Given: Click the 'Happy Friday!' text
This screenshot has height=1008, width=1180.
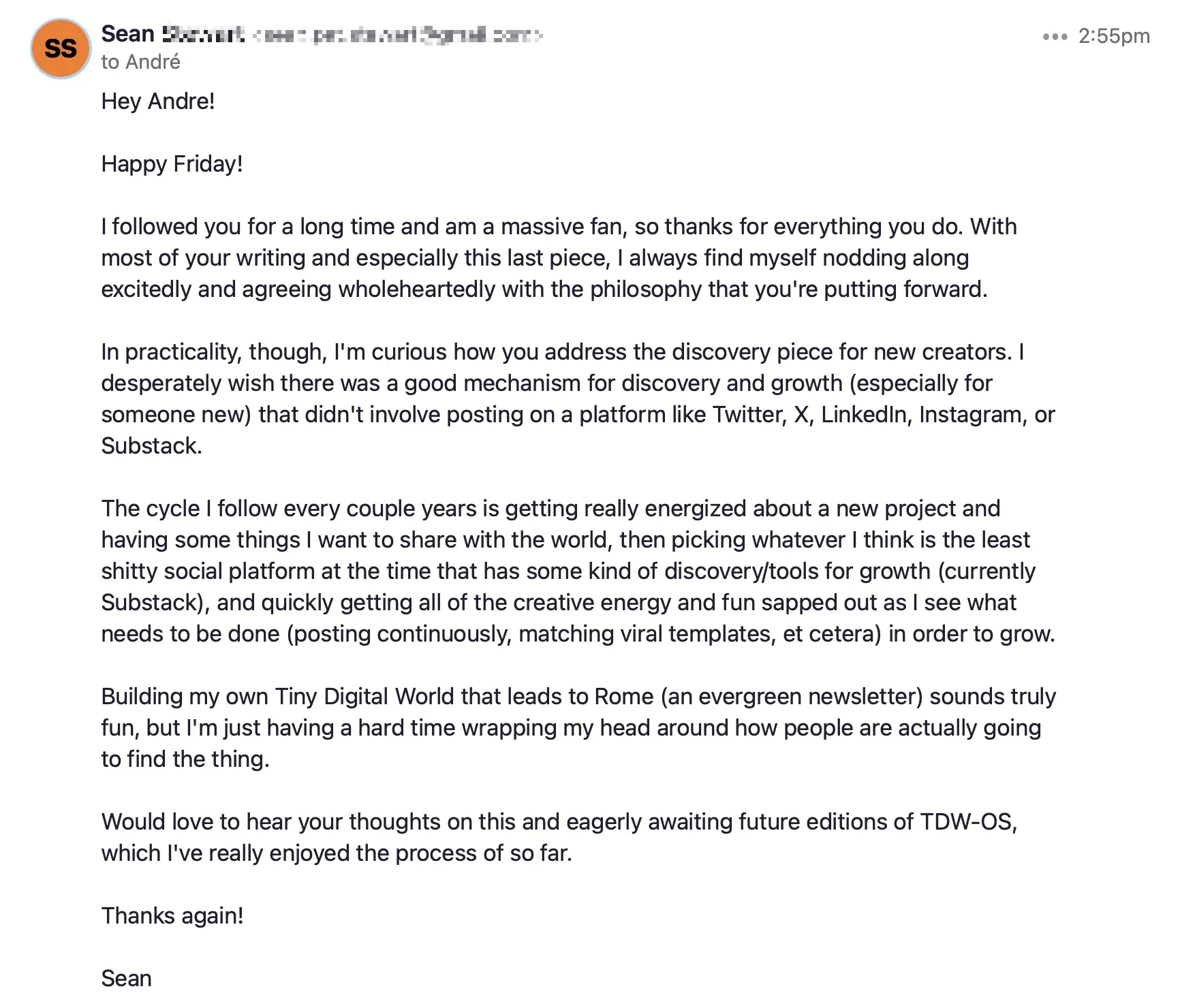Looking at the screenshot, I should (172, 163).
